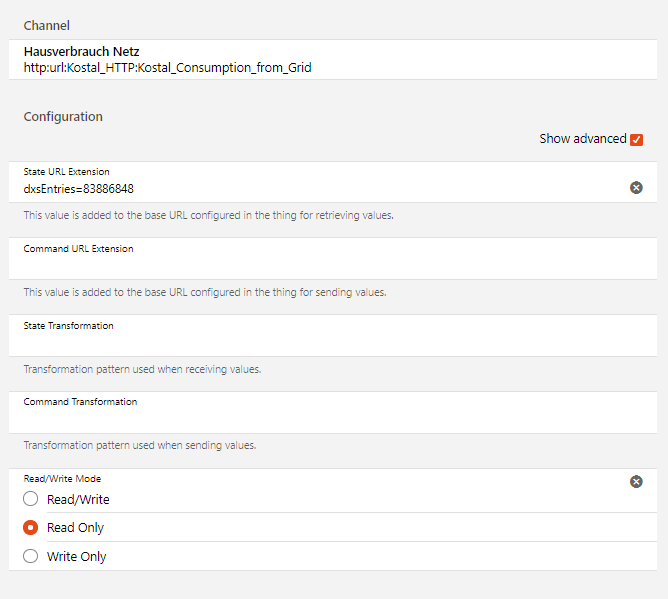The width and height of the screenshot is (668, 599).
Task: Click the help text about sending values
Action: coord(205,292)
